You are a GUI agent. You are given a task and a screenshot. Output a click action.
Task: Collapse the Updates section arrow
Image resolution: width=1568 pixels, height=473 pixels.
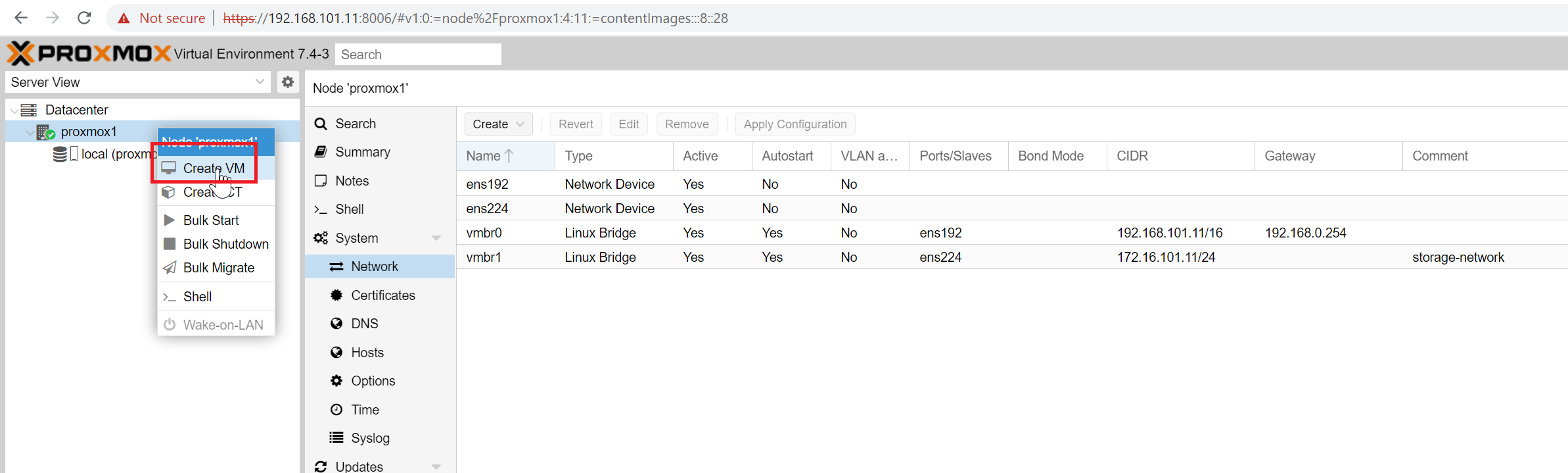(436, 466)
